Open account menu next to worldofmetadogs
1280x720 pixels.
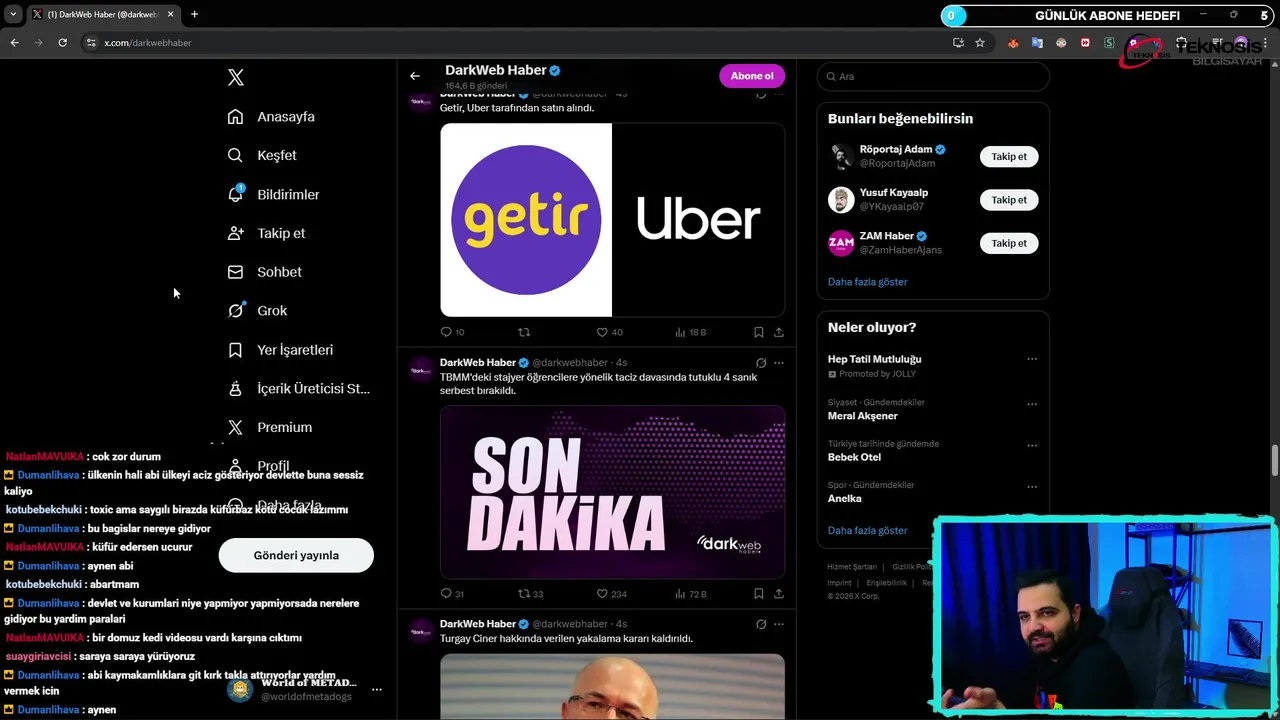click(x=377, y=690)
